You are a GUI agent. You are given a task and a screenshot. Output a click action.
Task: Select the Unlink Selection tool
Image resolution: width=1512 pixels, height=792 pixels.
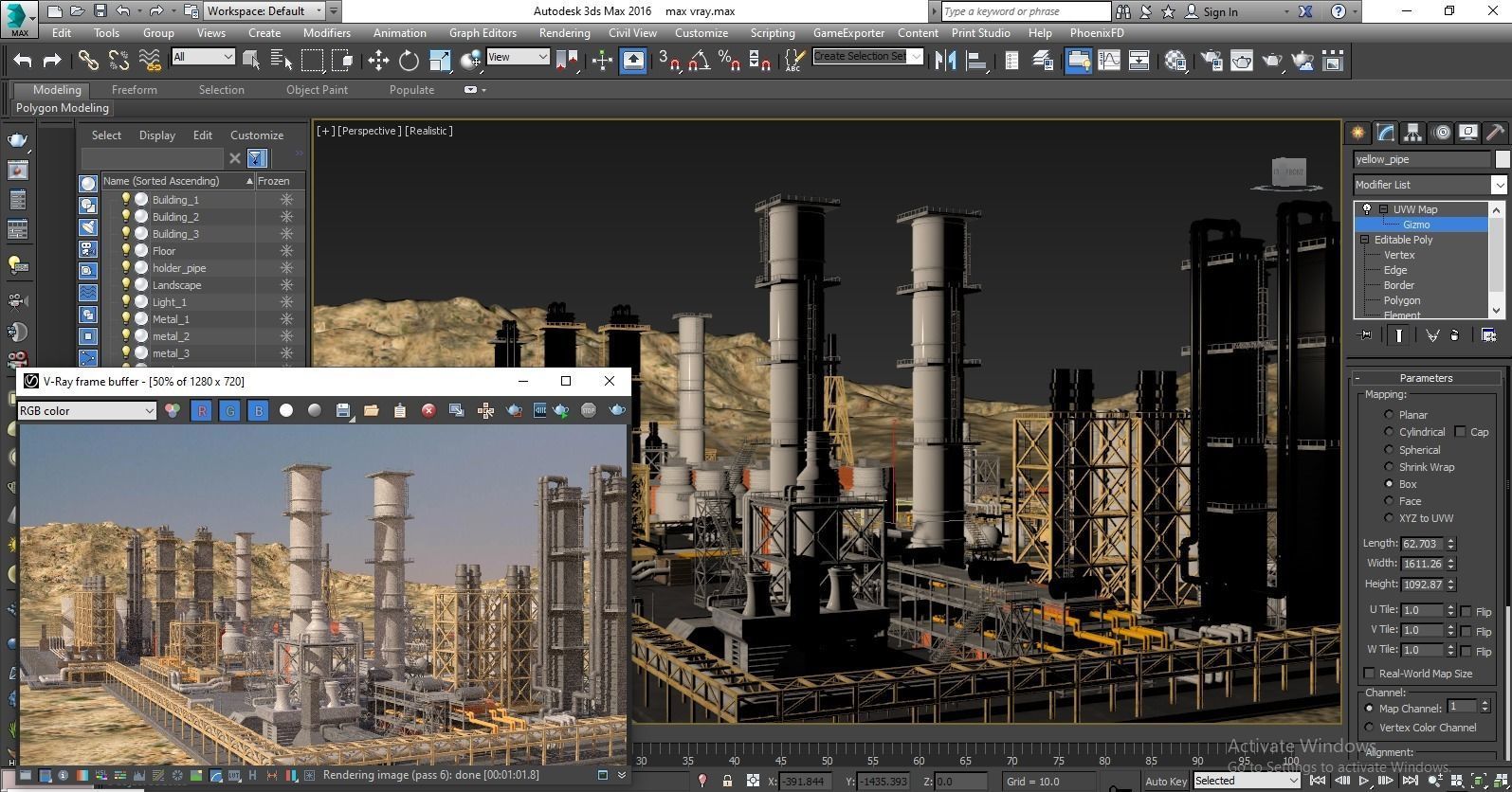click(x=118, y=61)
